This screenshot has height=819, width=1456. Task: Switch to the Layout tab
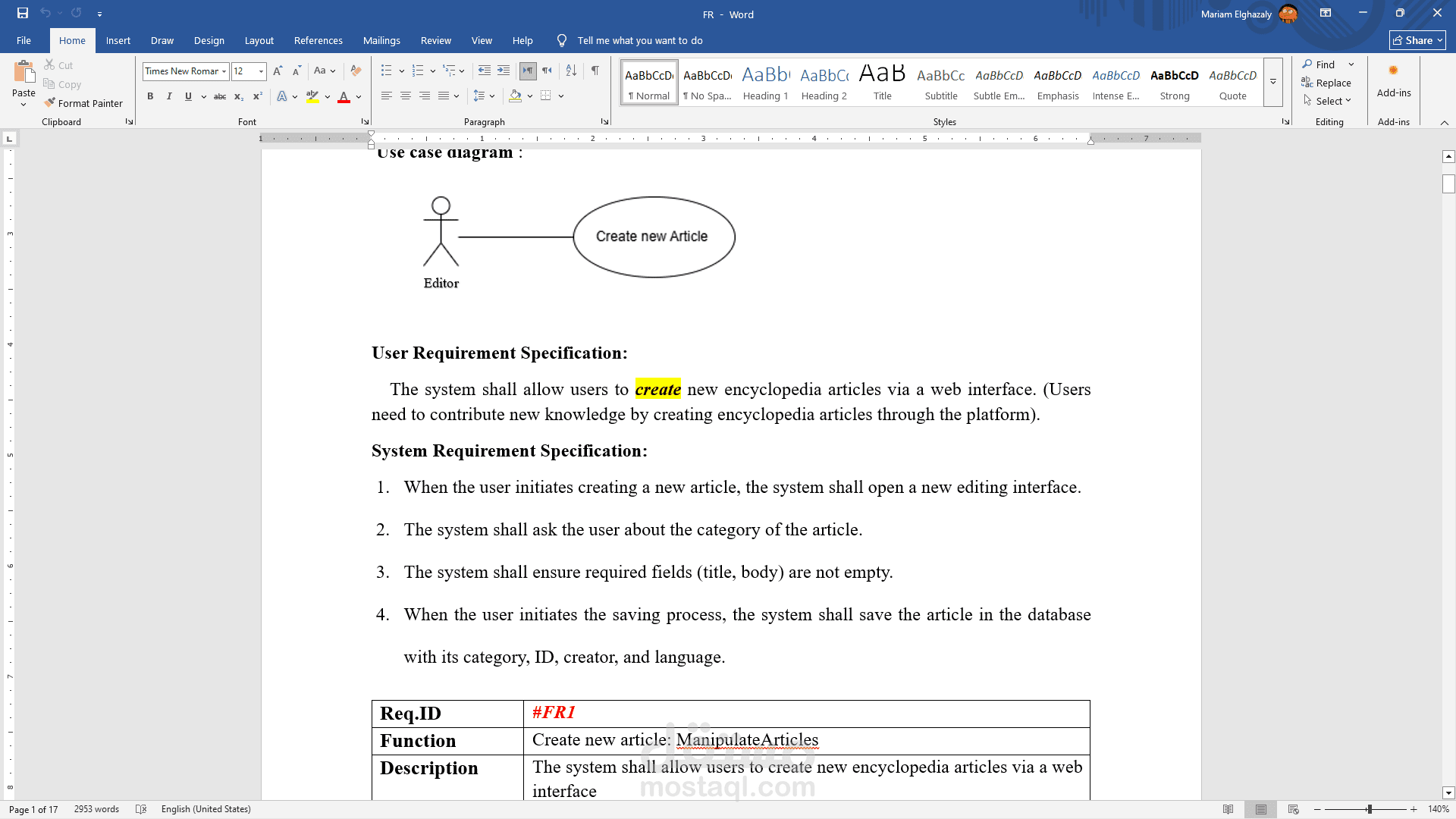coord(259,40)
